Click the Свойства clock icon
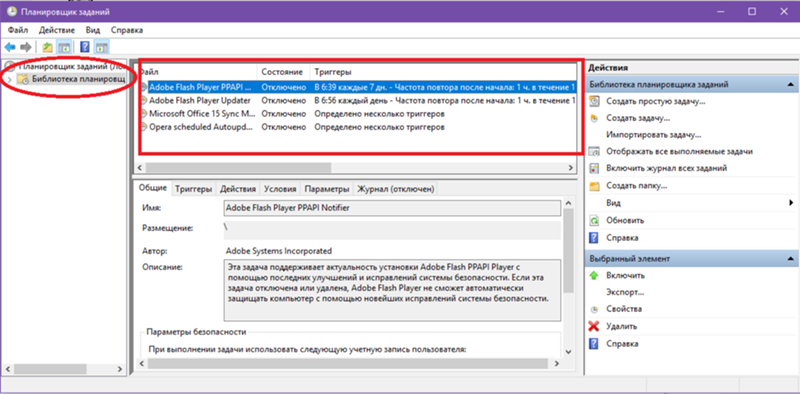800x394 pixels. [x=594, y=309]
